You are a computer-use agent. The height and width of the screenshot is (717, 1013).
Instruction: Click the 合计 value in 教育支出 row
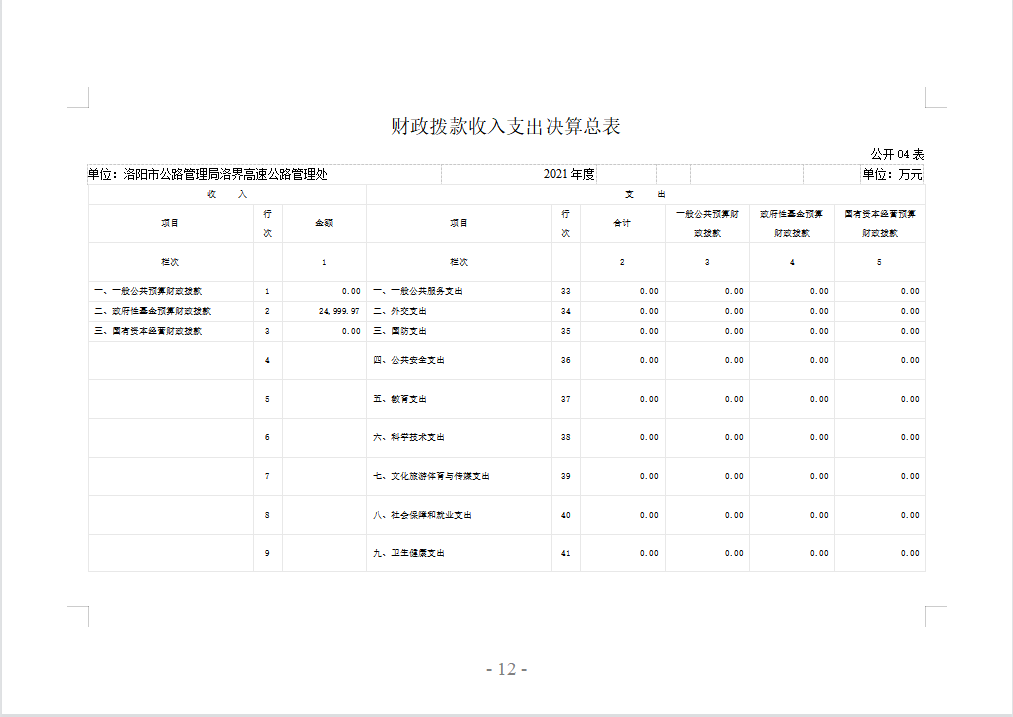click(649, 399)
